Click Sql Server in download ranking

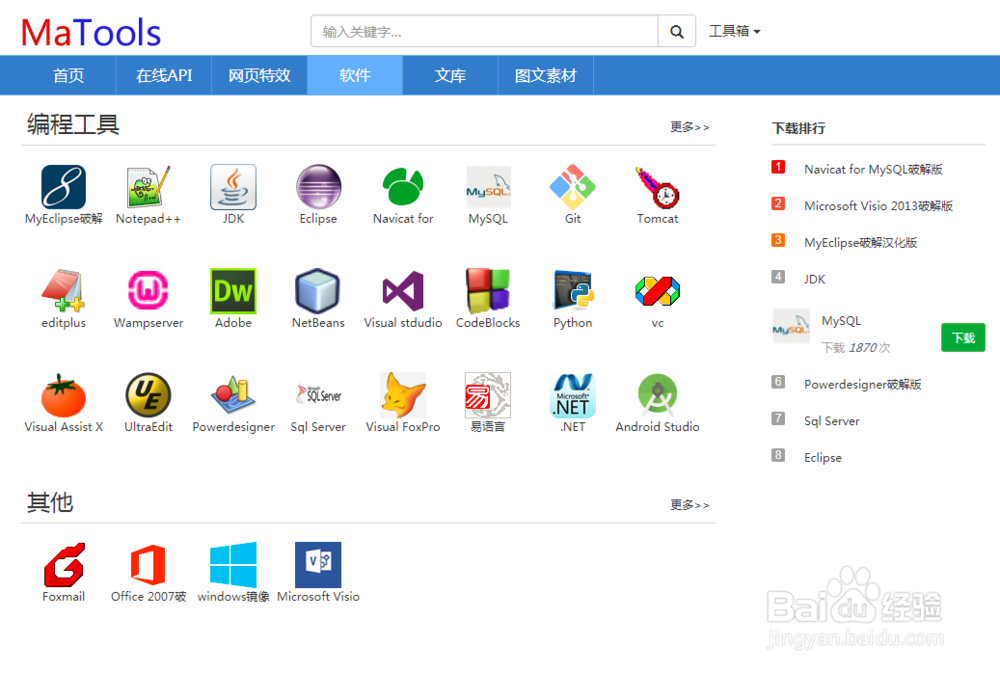coord(832,421)
